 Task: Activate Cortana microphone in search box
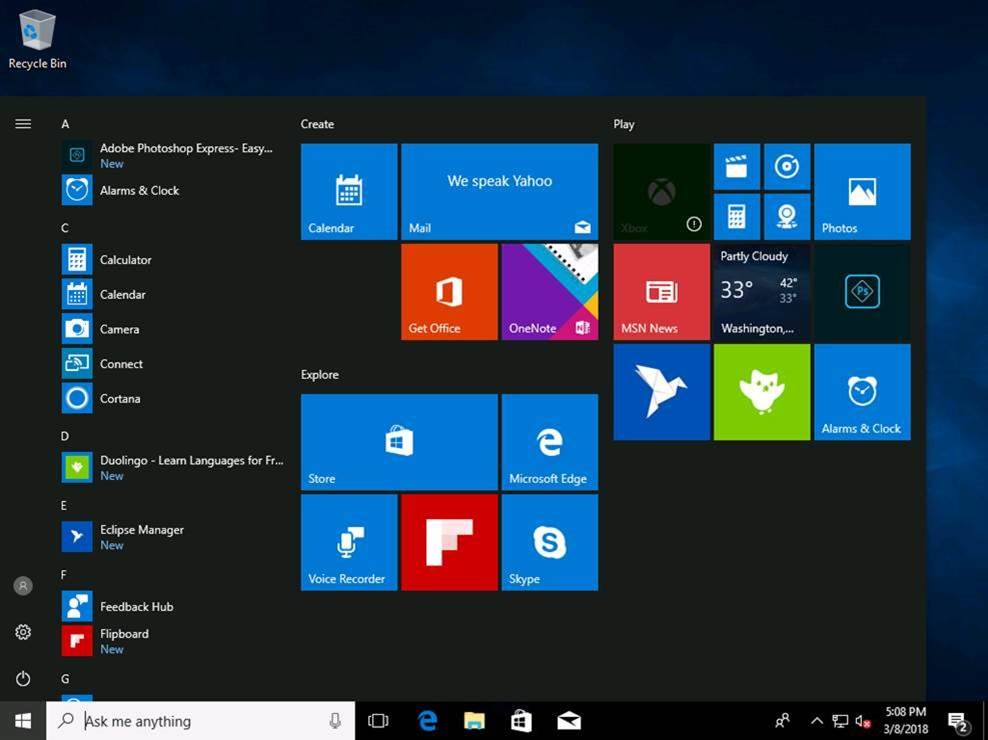point(336,720)
